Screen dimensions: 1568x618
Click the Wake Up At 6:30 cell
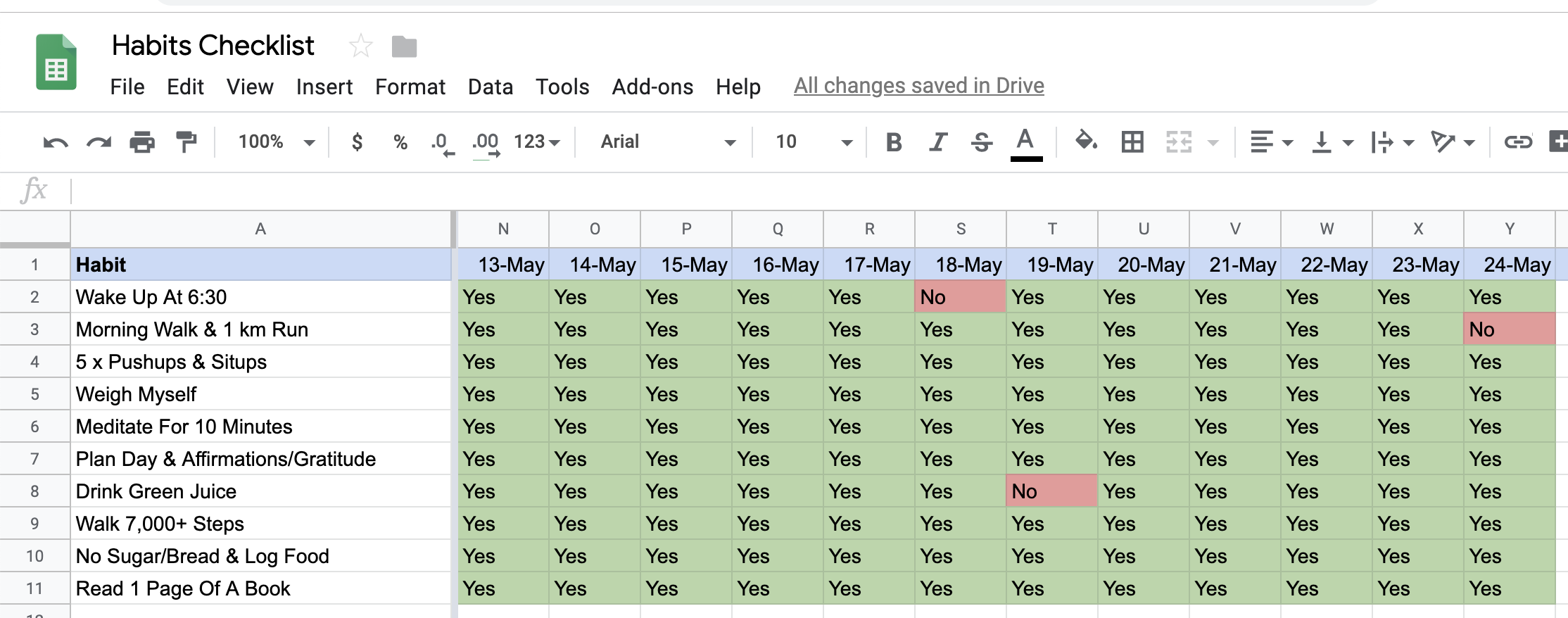pos(260,297)
